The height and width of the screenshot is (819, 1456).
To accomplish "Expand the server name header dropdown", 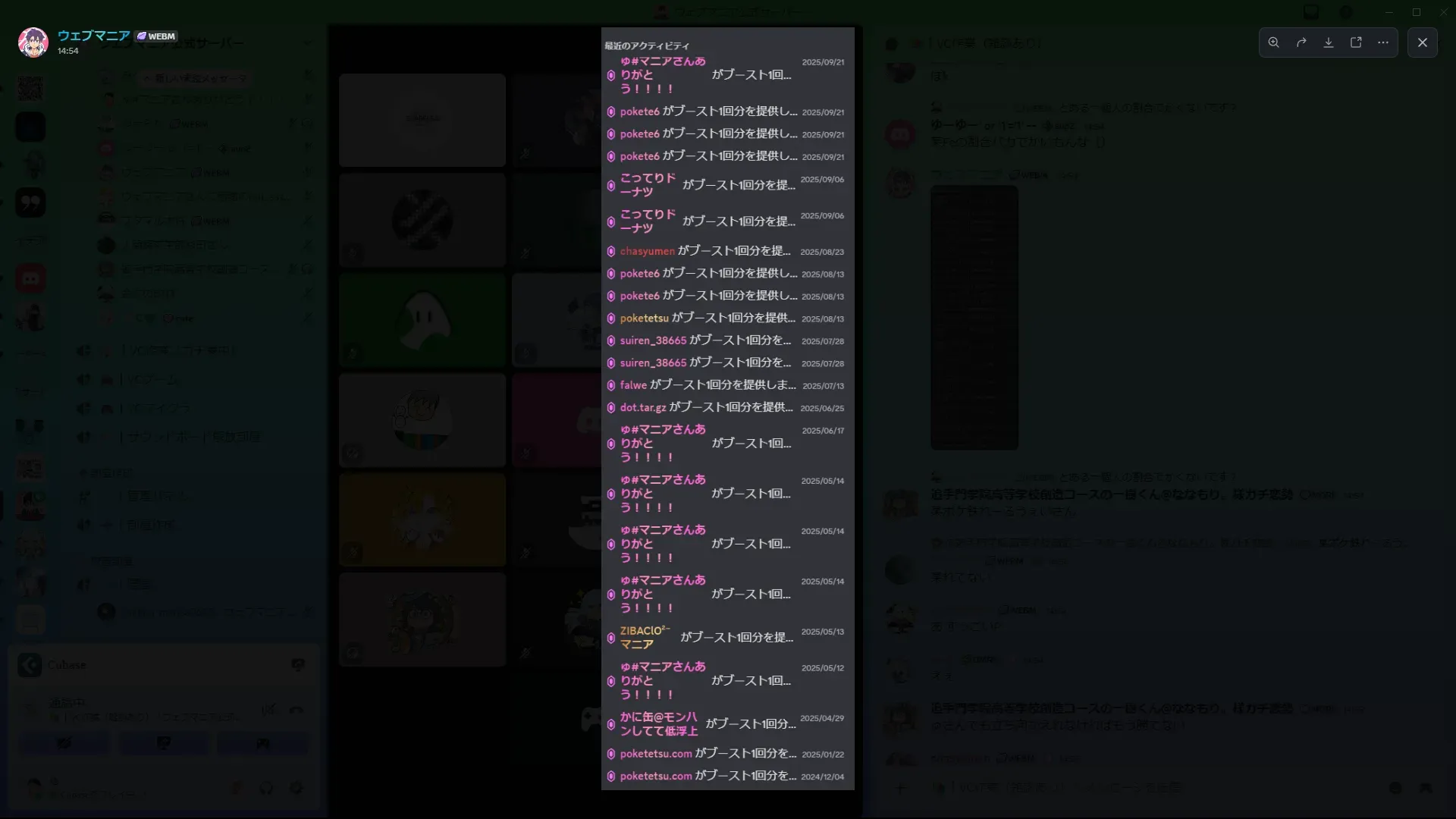I will point(307,43).
